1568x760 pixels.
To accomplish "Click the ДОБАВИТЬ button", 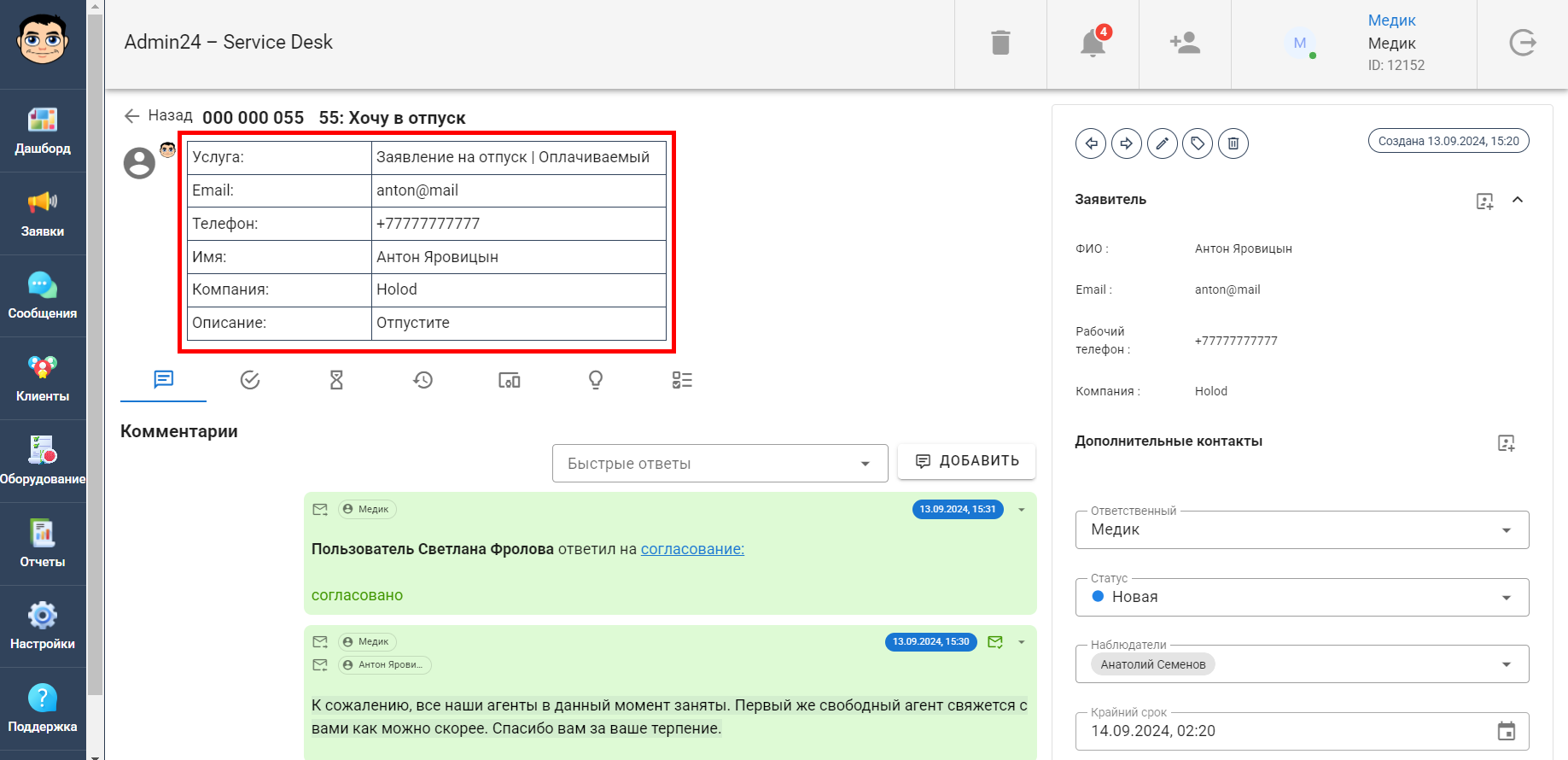I will pyautogui.click(x=966, y=461).
